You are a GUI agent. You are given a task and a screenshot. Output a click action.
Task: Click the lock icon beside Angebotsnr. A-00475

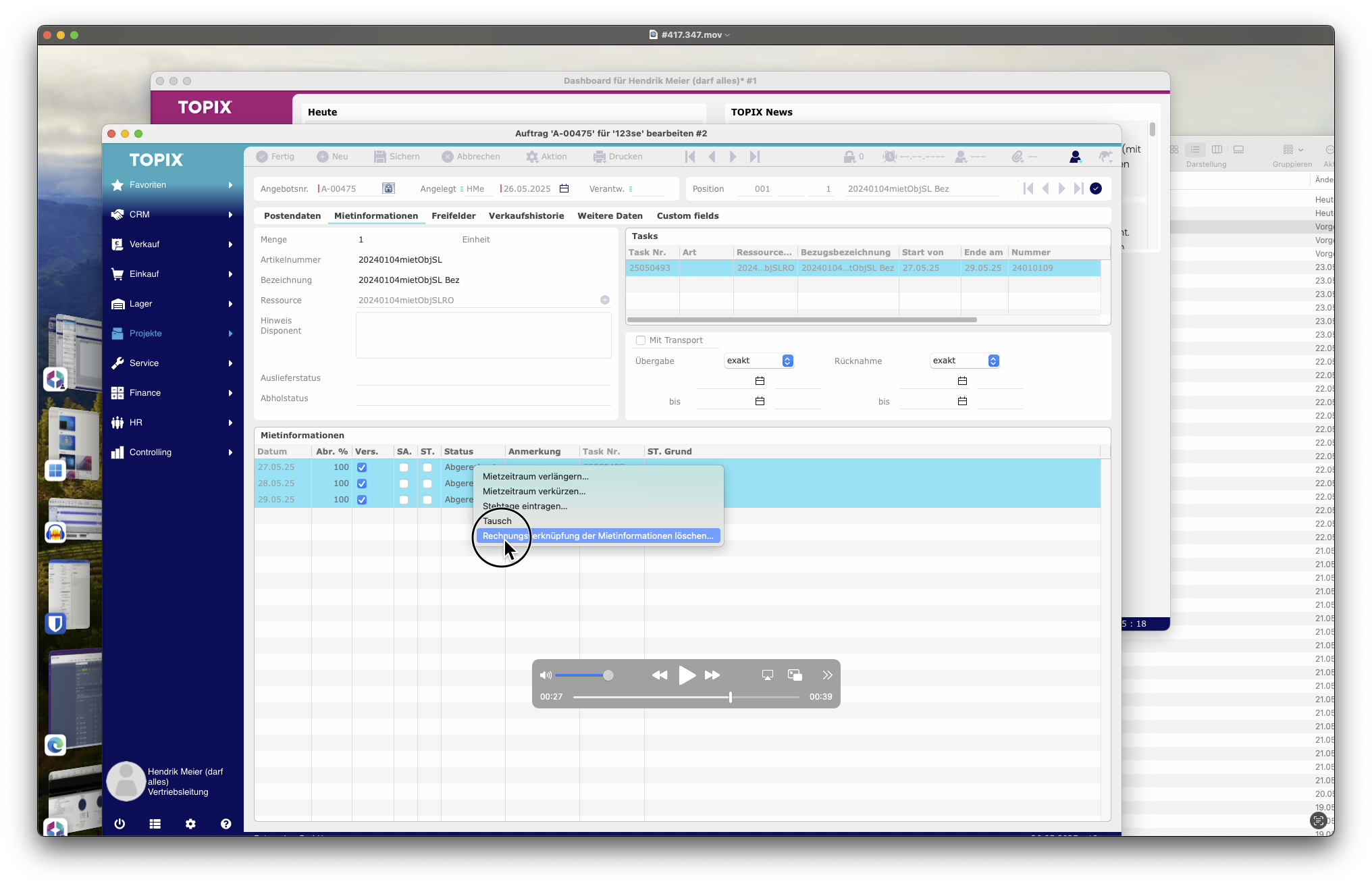point(388,188)
